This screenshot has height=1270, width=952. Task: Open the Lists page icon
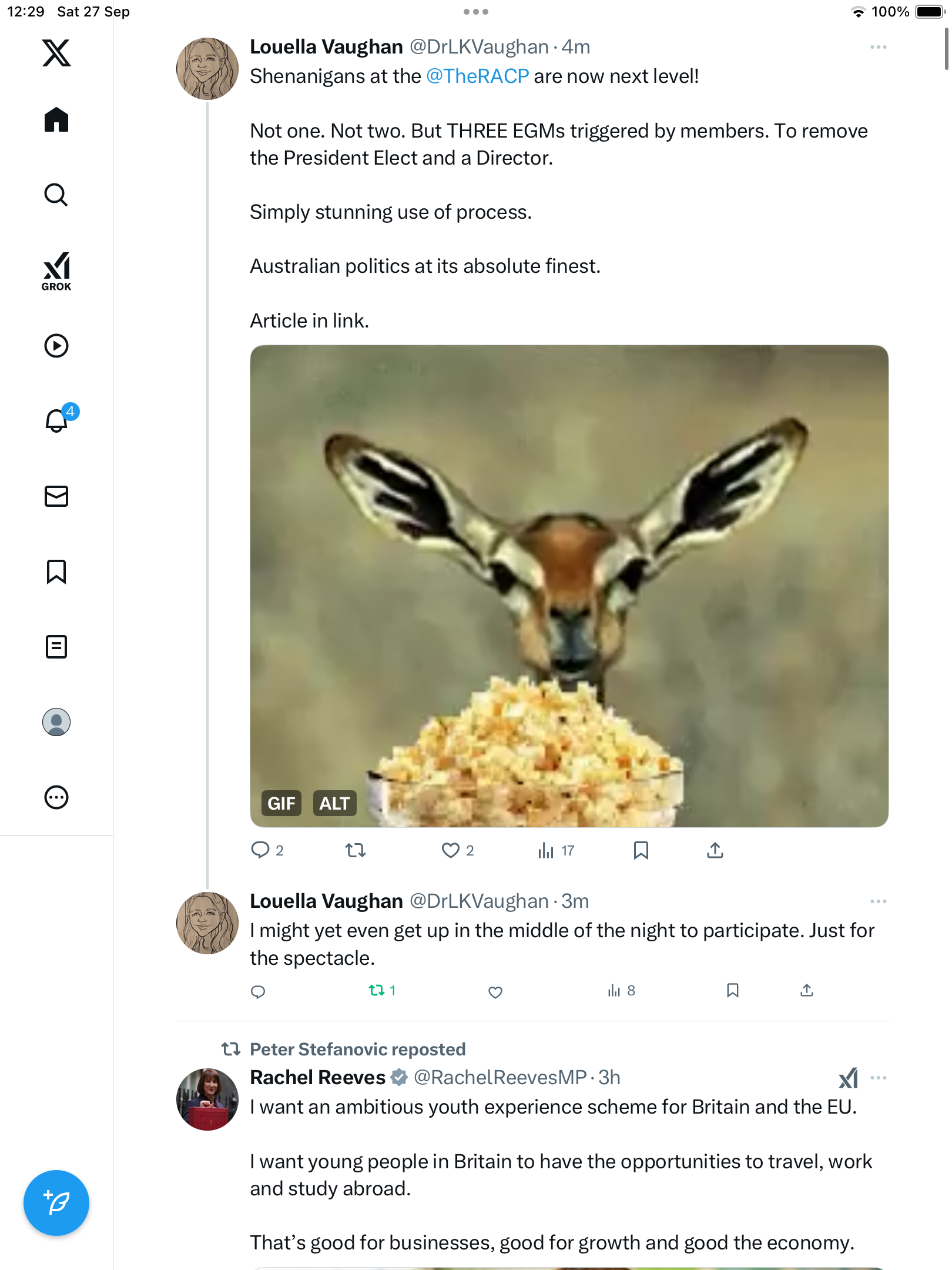coord(56,647)
